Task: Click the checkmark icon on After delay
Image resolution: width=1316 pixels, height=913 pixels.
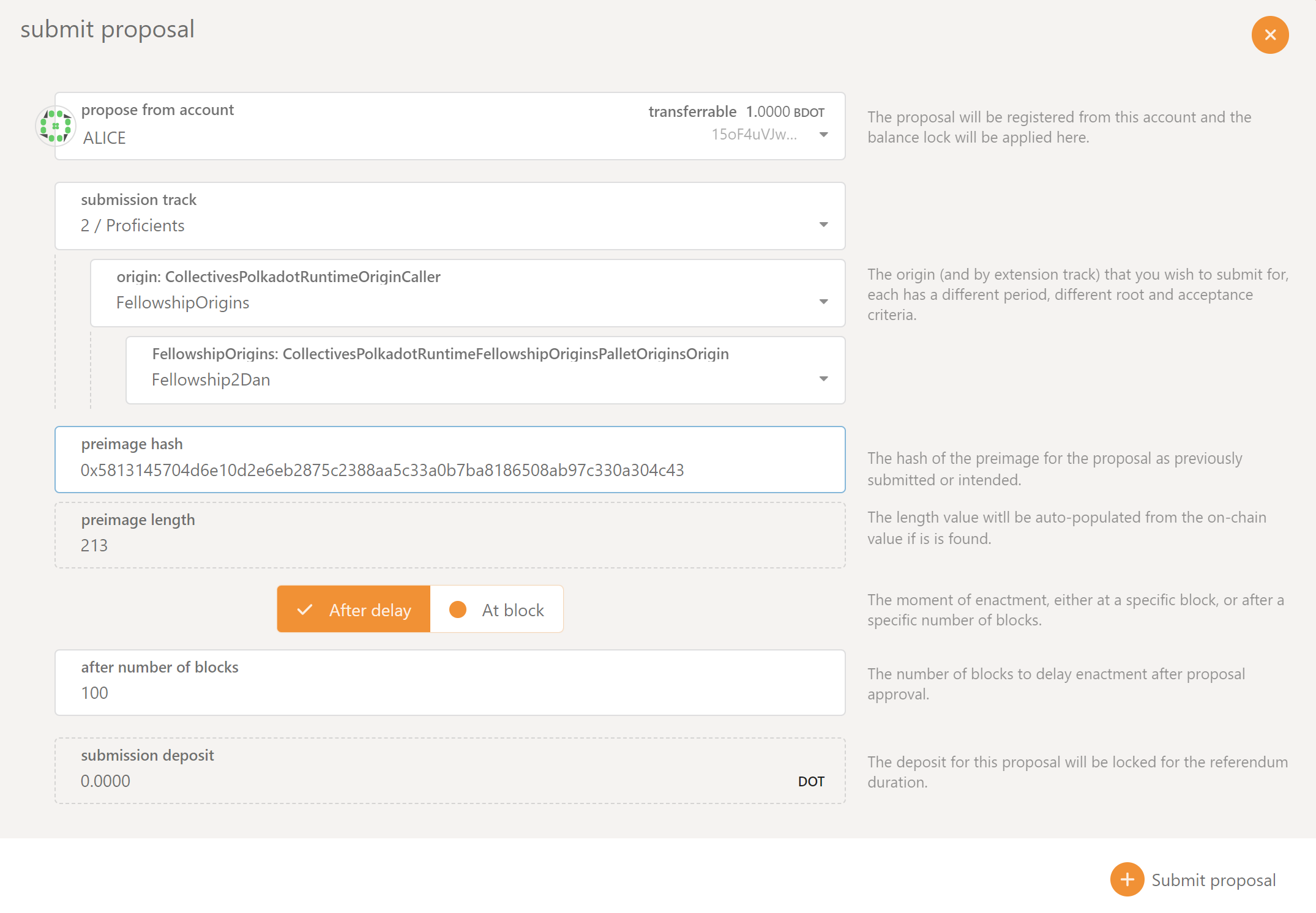Action: 304,609
